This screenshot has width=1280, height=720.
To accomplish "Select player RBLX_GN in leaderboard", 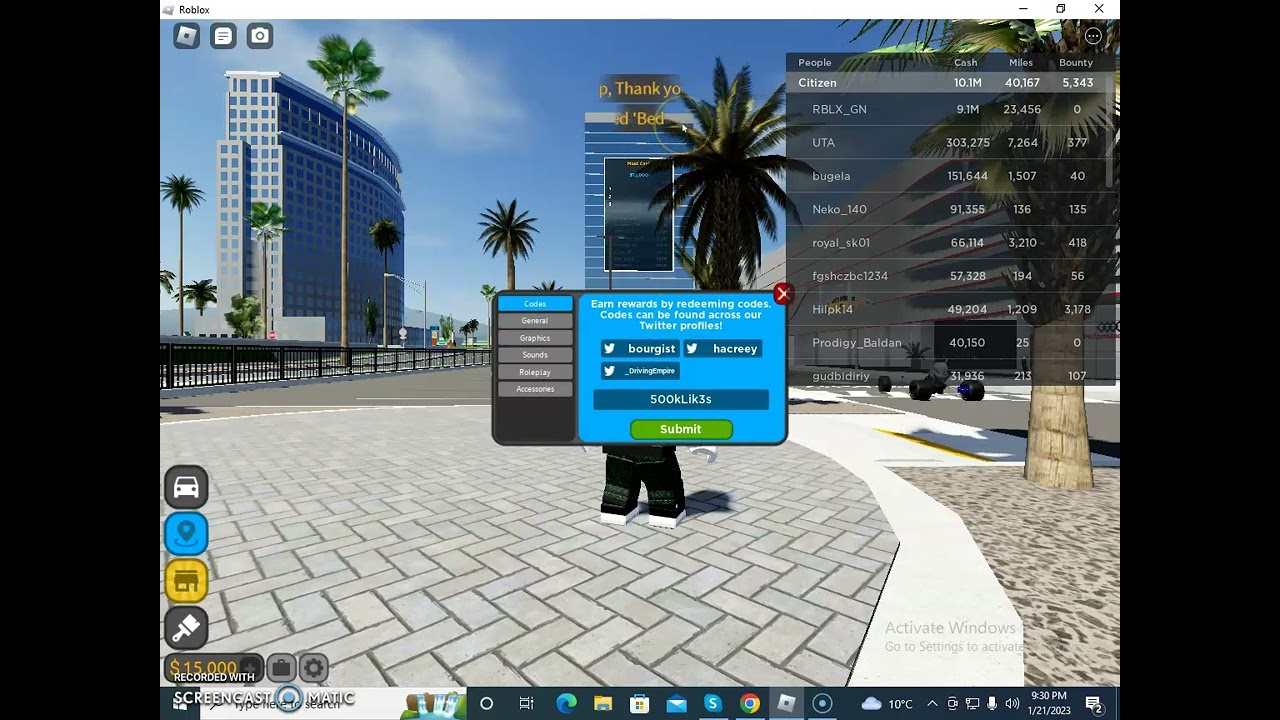I will tap(948, 109).
